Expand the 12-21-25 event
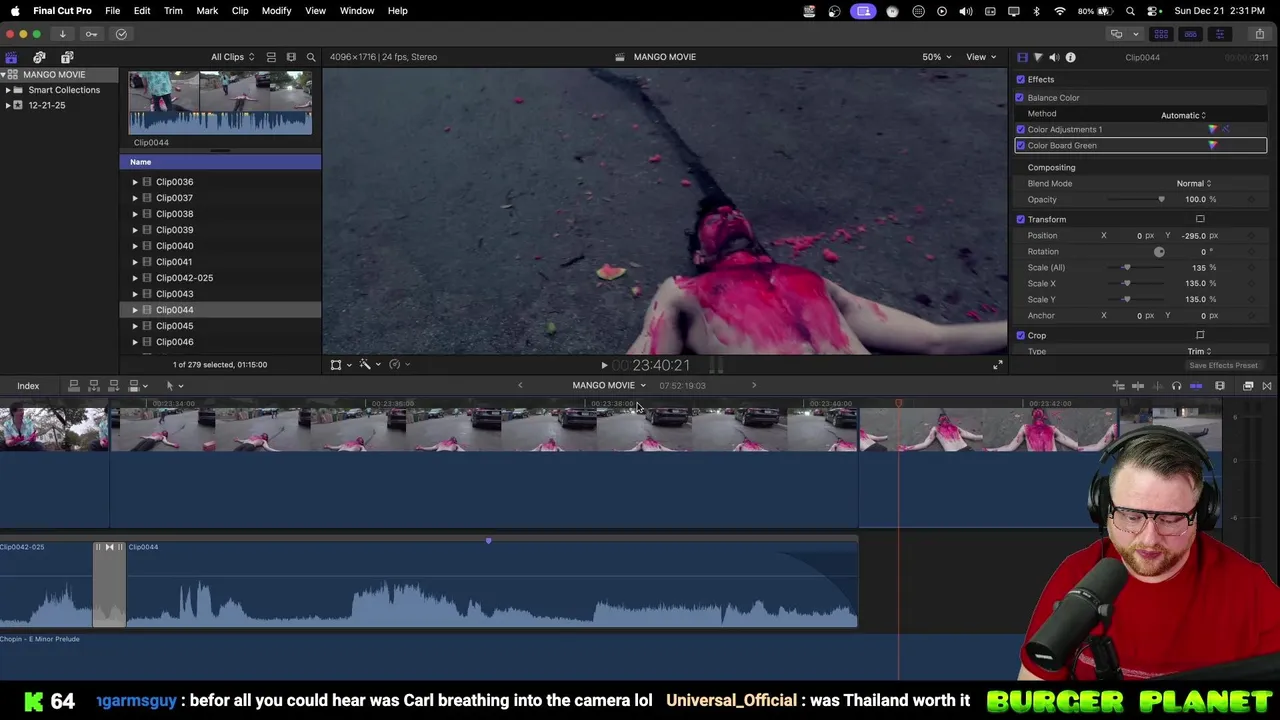The height and width of the screenshot is (720, 1280). pyautogui.click(x=8, y=105)
